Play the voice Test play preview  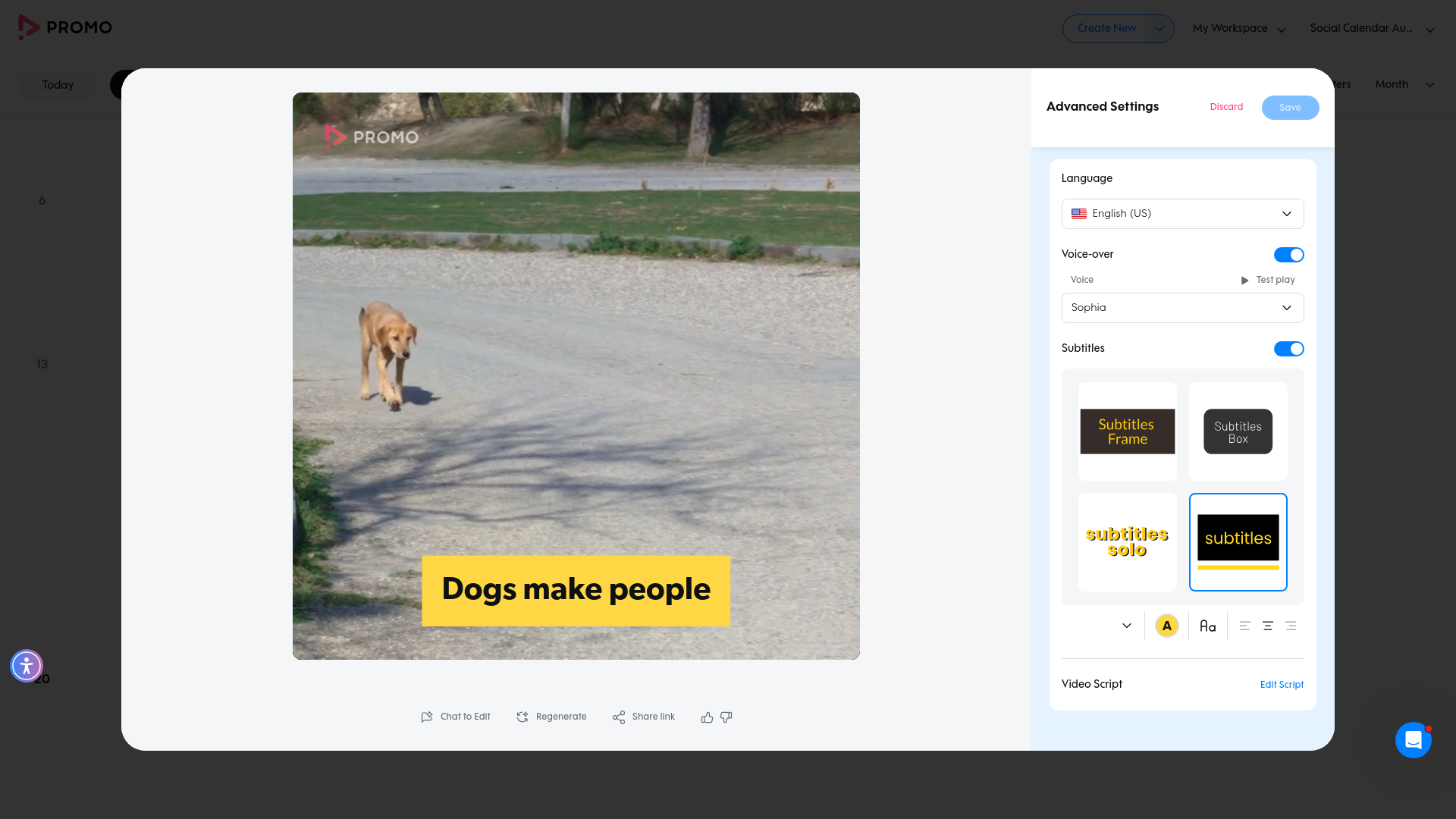click(1267, 280)
